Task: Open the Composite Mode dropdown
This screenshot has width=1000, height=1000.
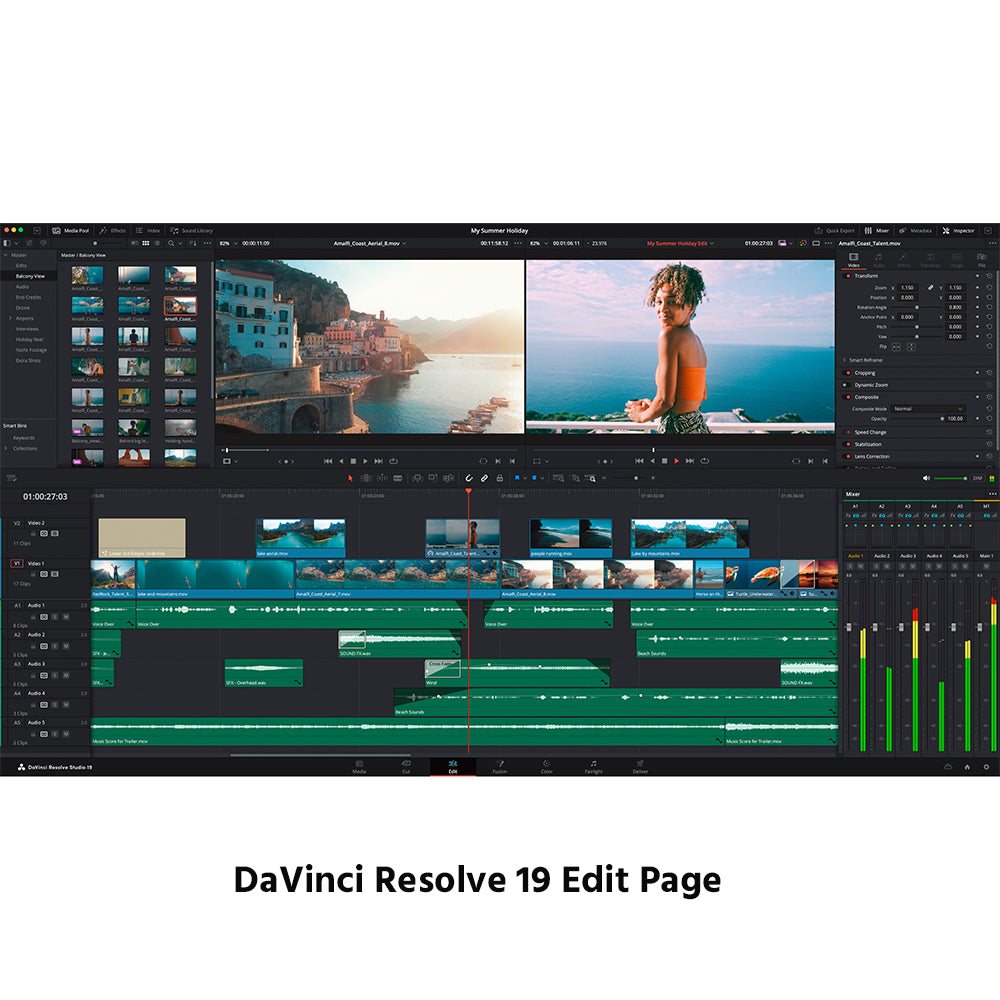Action: 928,409
